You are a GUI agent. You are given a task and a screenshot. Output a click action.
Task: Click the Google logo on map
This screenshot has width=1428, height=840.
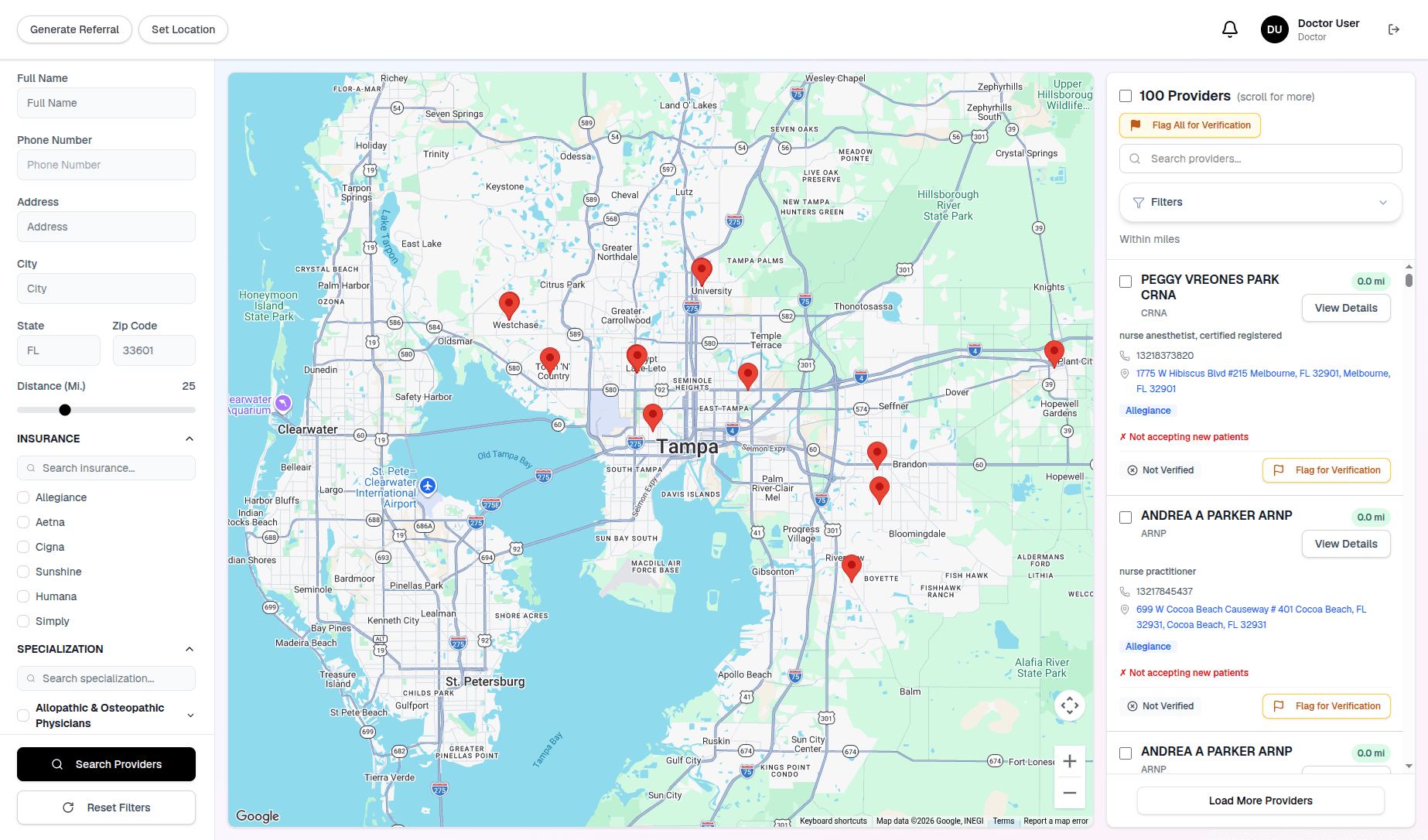pyautogui.click(x=258, y=816)
